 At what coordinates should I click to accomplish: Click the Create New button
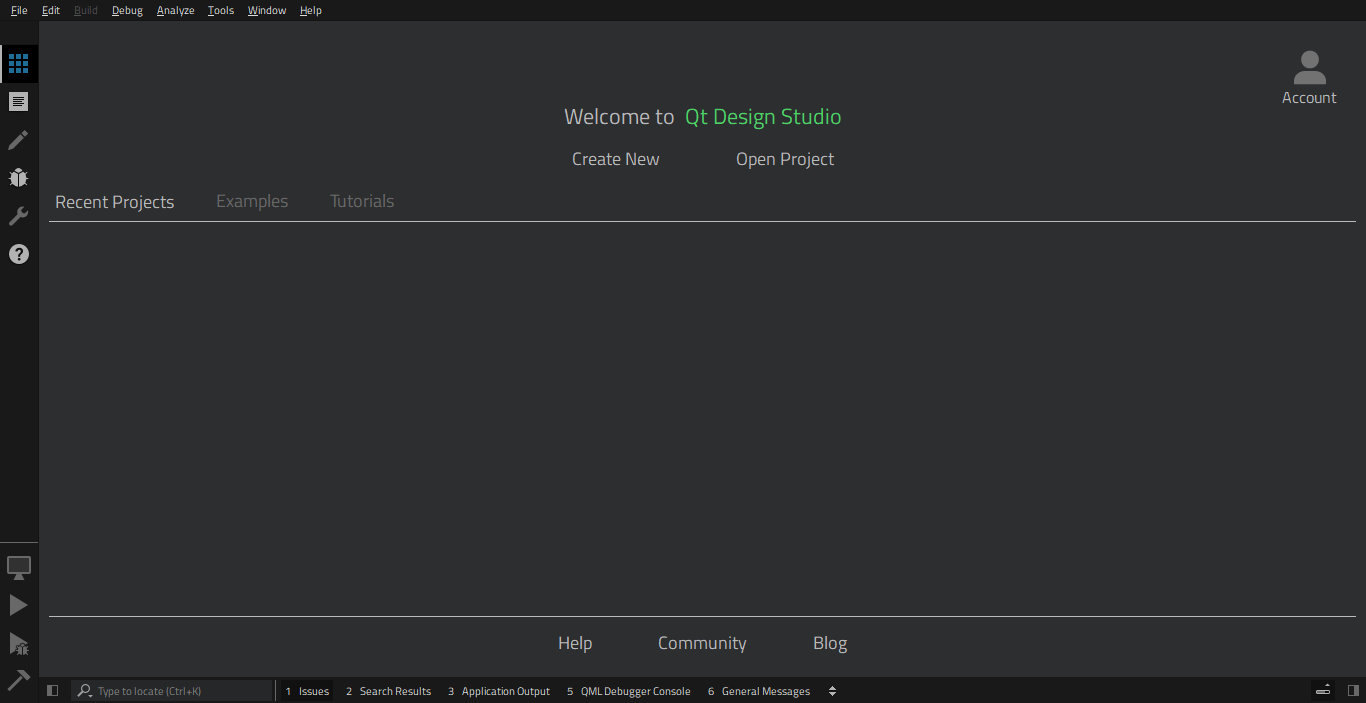click(x=615, y=158)
